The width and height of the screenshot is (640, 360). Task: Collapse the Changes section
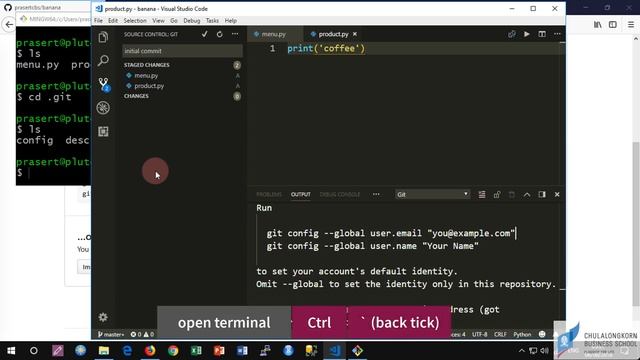[136, 96]
